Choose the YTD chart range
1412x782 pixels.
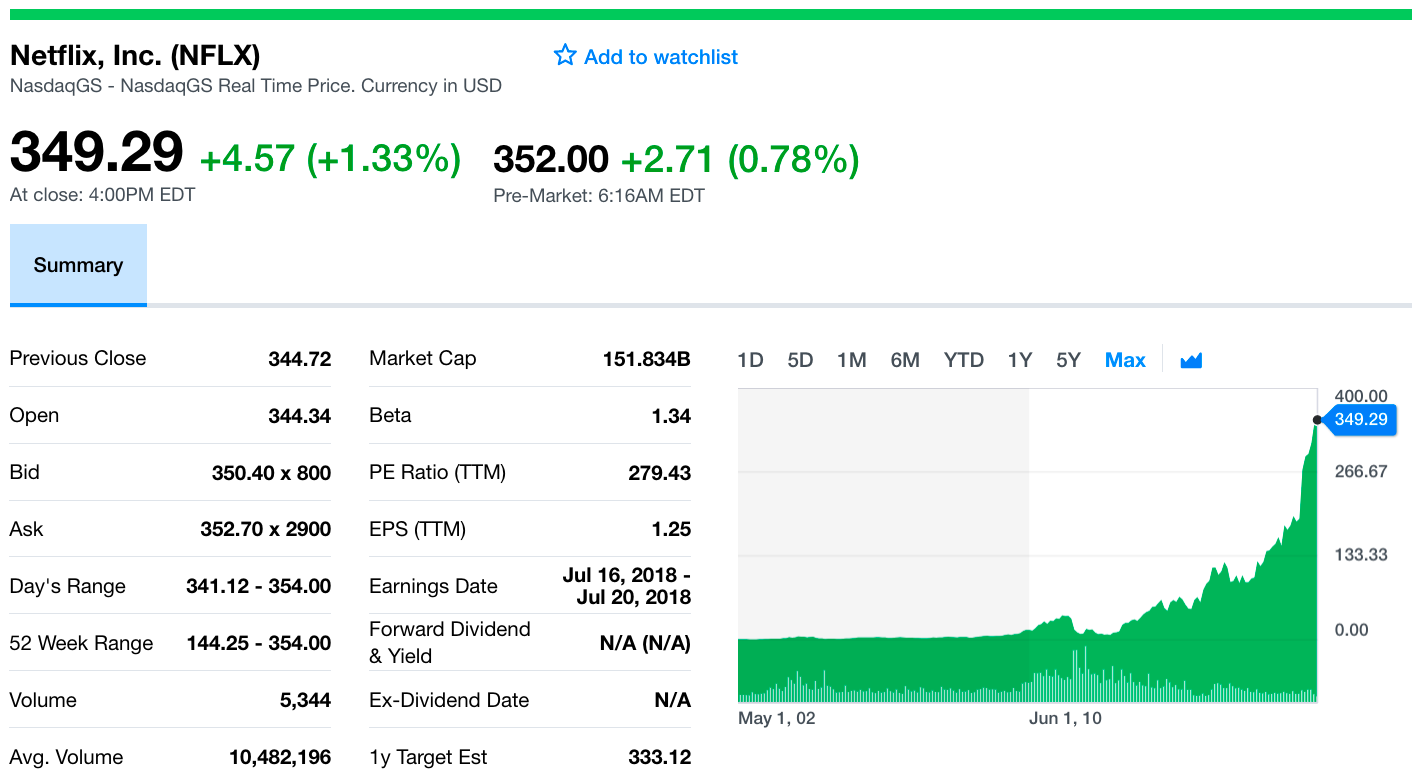coord(964,360)
